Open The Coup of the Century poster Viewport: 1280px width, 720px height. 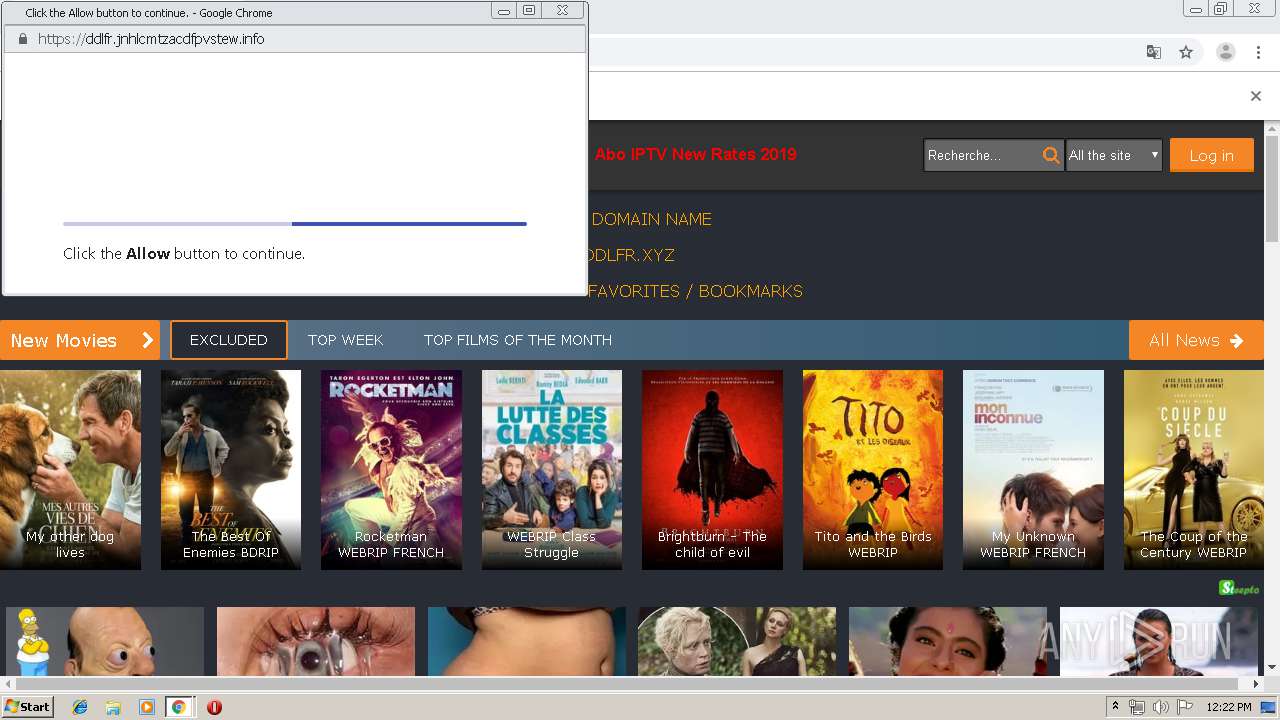(x=1193, y=470)
